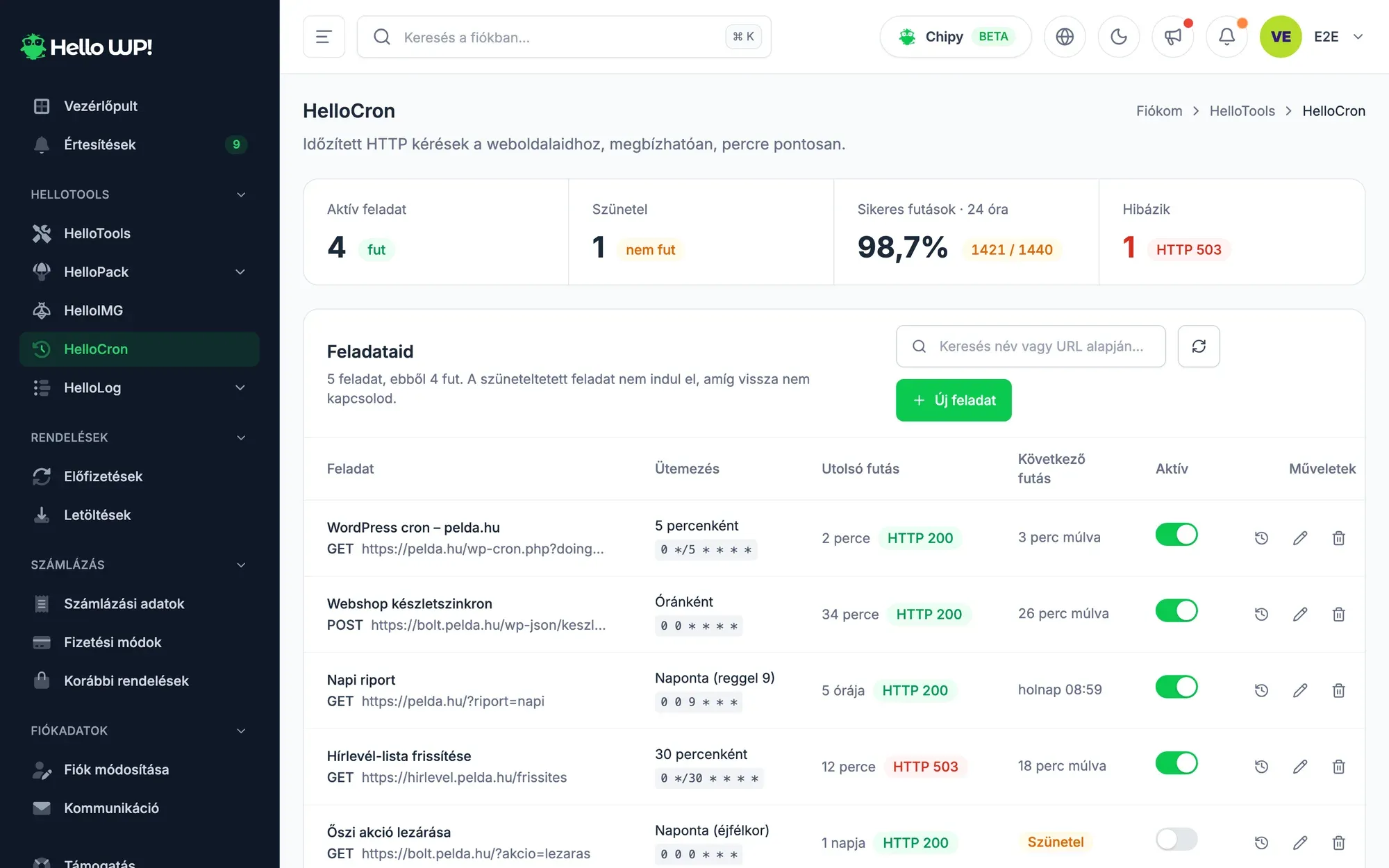Viewport: 1389px width, 868px height.
Task: Delete the Napi riport task
Action: (1339, 690)
